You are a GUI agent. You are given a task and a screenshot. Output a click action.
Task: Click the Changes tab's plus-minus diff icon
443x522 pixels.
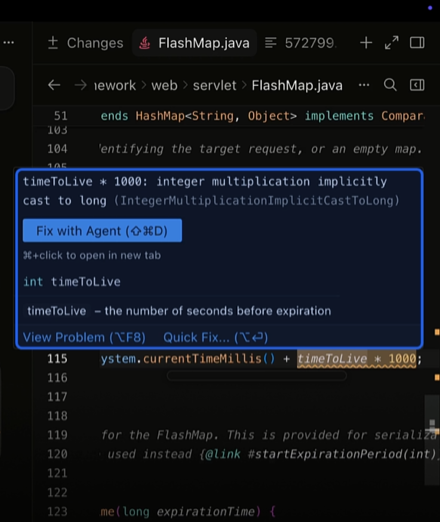coord(53,43)
